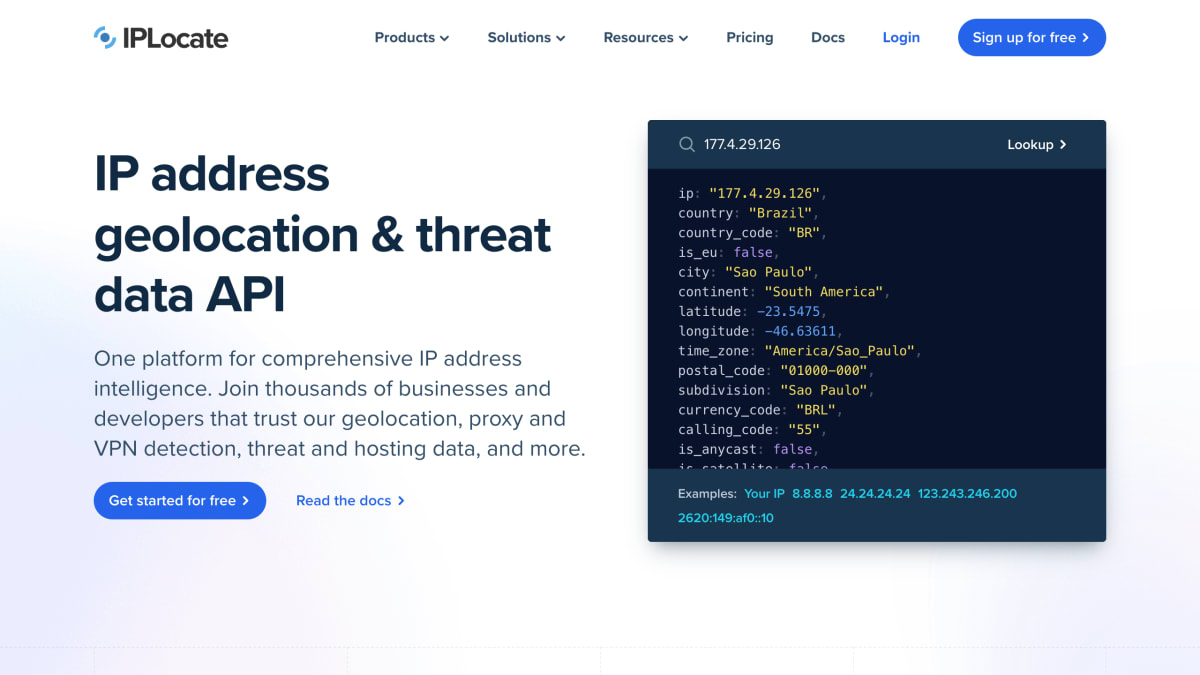
Task: Click the IPLocate logo icon
Action: coord(105,38)
